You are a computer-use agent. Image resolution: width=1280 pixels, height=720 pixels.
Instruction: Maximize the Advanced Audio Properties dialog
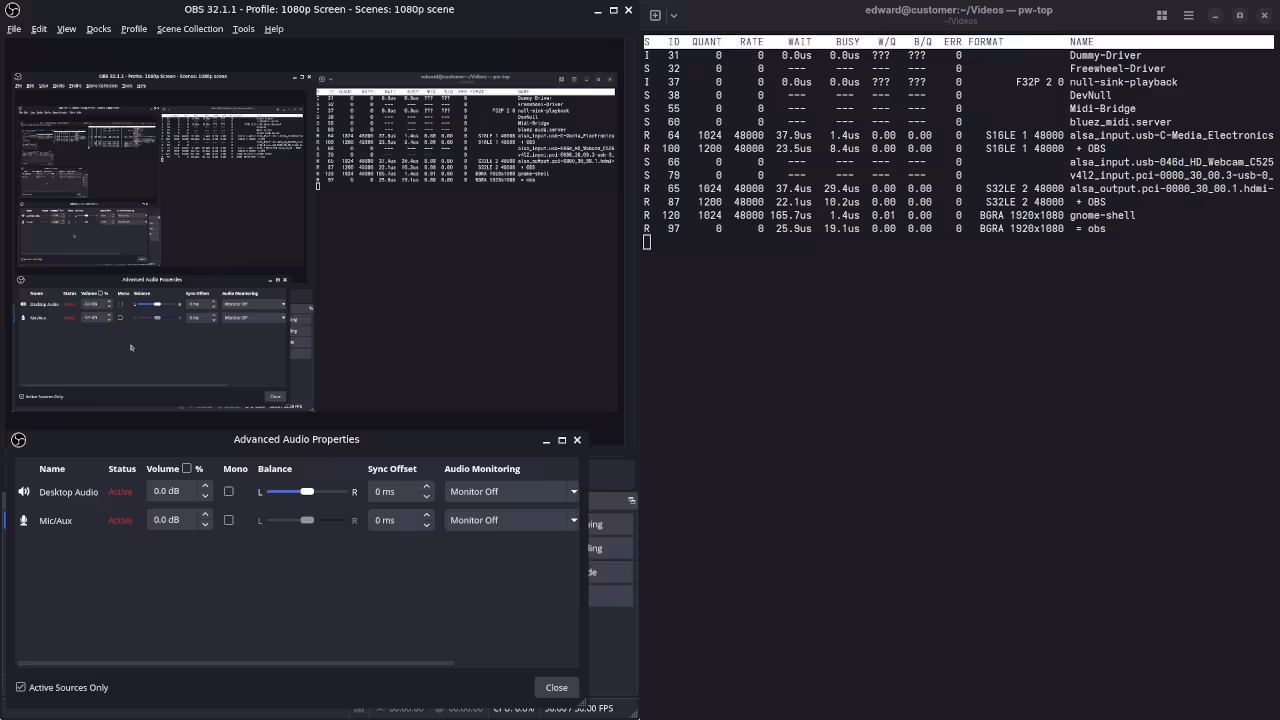[562, 440]
